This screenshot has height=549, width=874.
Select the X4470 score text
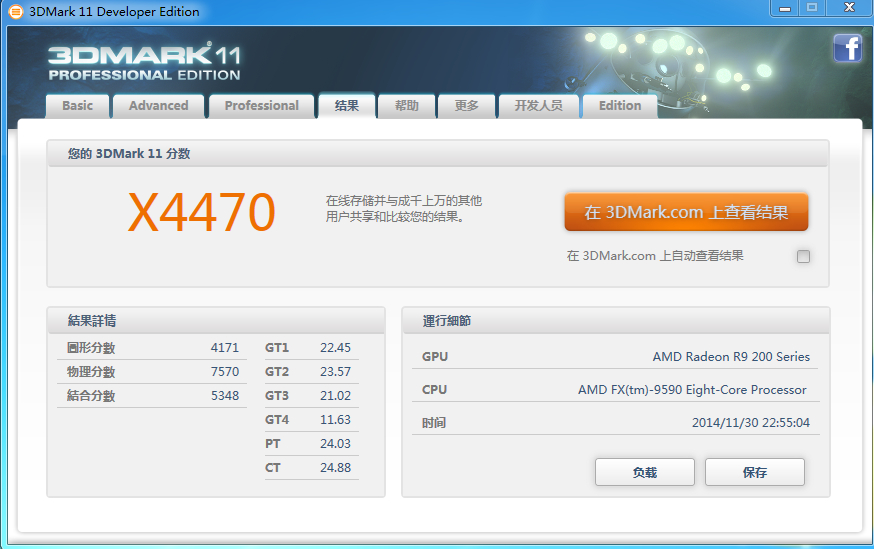coord(202,212)
